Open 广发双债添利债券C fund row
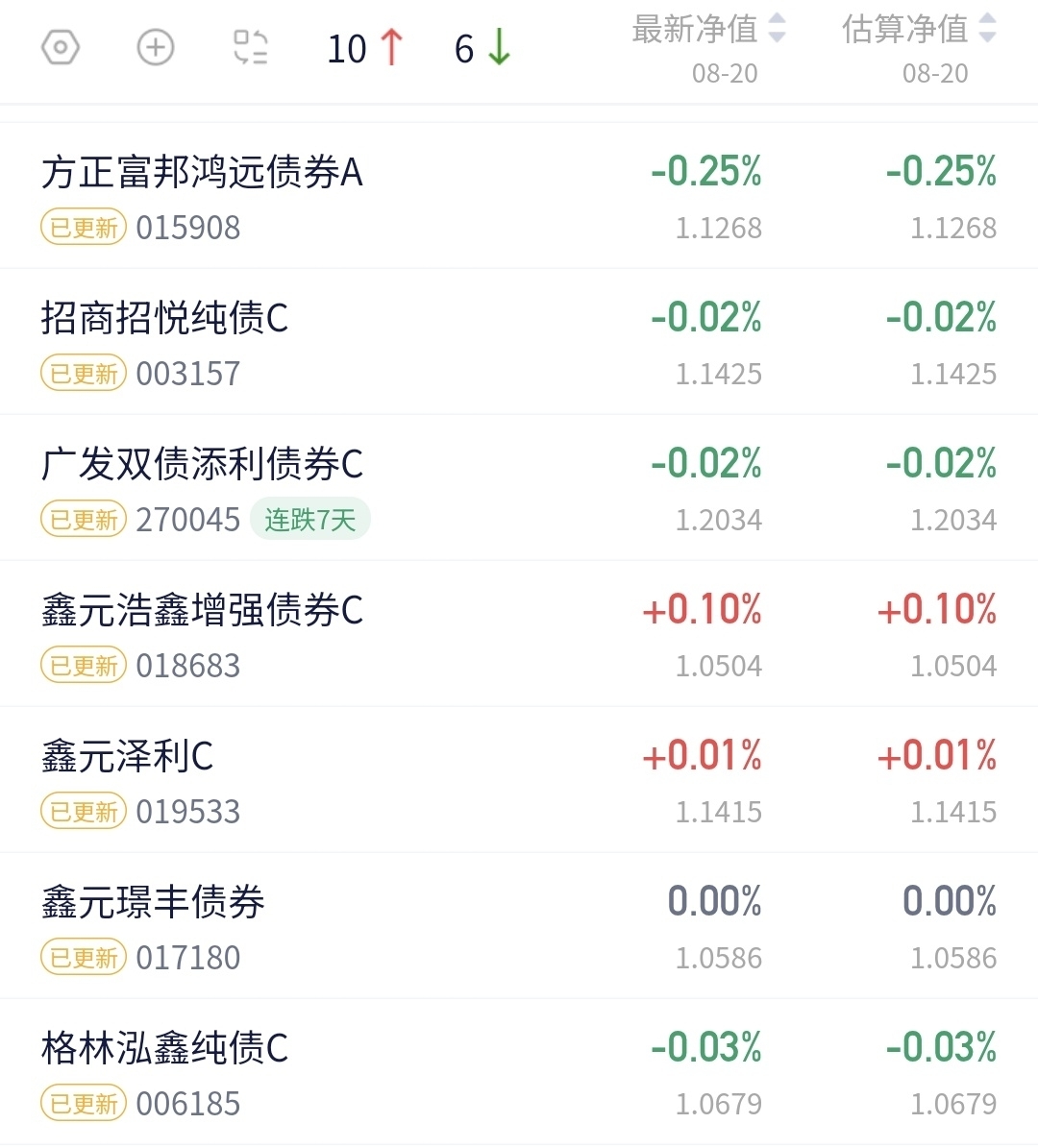The image size is (1038, 1148). (519, 488)
